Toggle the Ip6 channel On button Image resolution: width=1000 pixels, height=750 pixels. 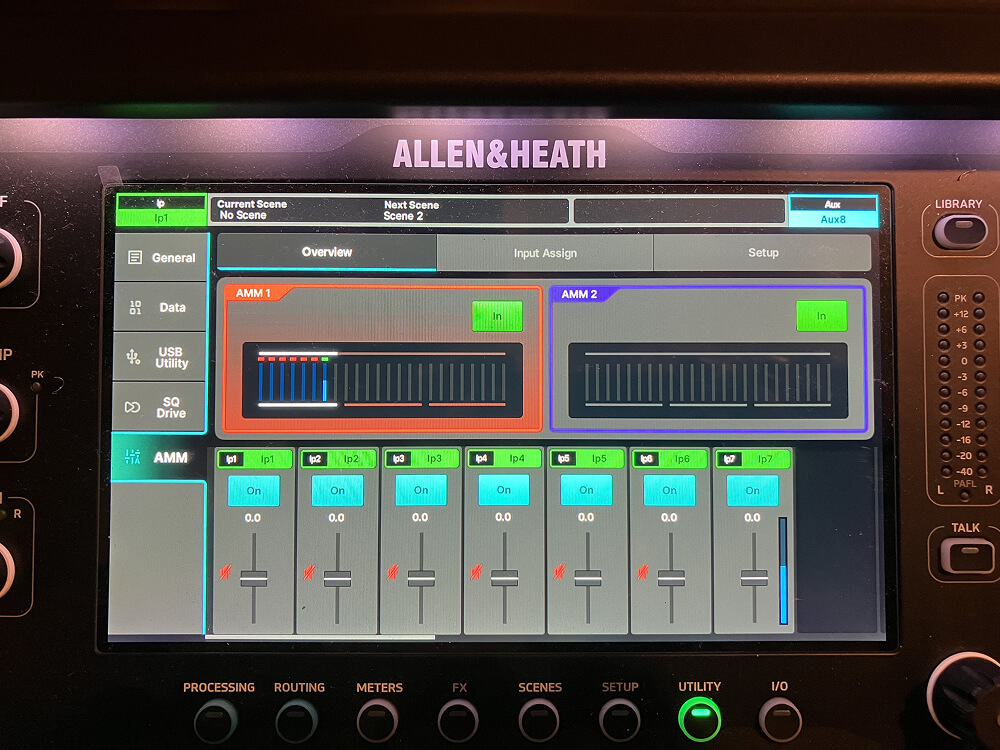670,490
